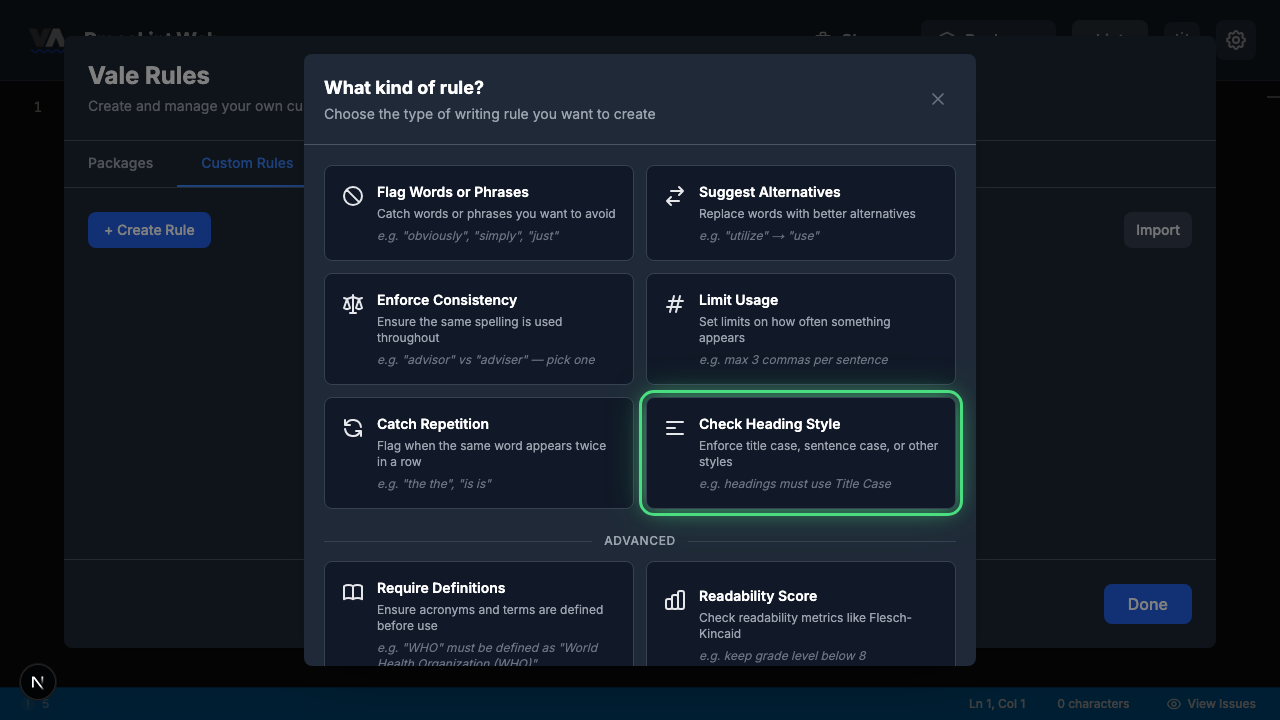The height and width of the screenshot is (720, 1280).
Task: Click the Catch Repetition refresh icon
Action: (x=353, y=428)
